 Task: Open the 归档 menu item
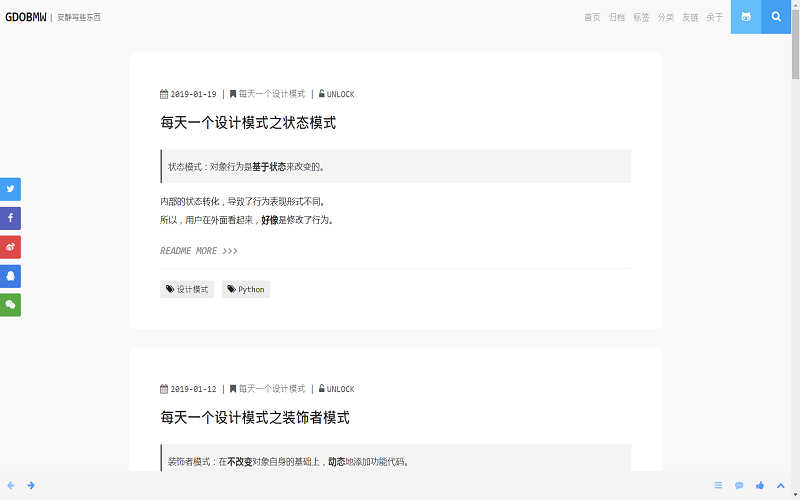pos(617,17)
